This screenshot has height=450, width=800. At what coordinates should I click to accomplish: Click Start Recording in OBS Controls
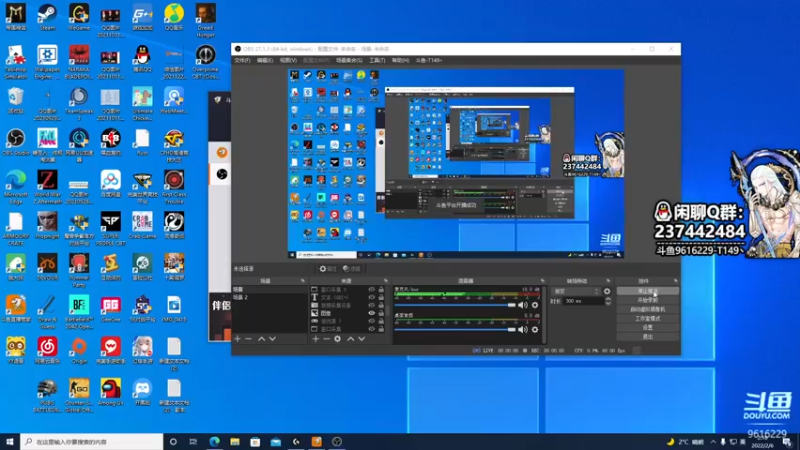click(x=647, y=300)
